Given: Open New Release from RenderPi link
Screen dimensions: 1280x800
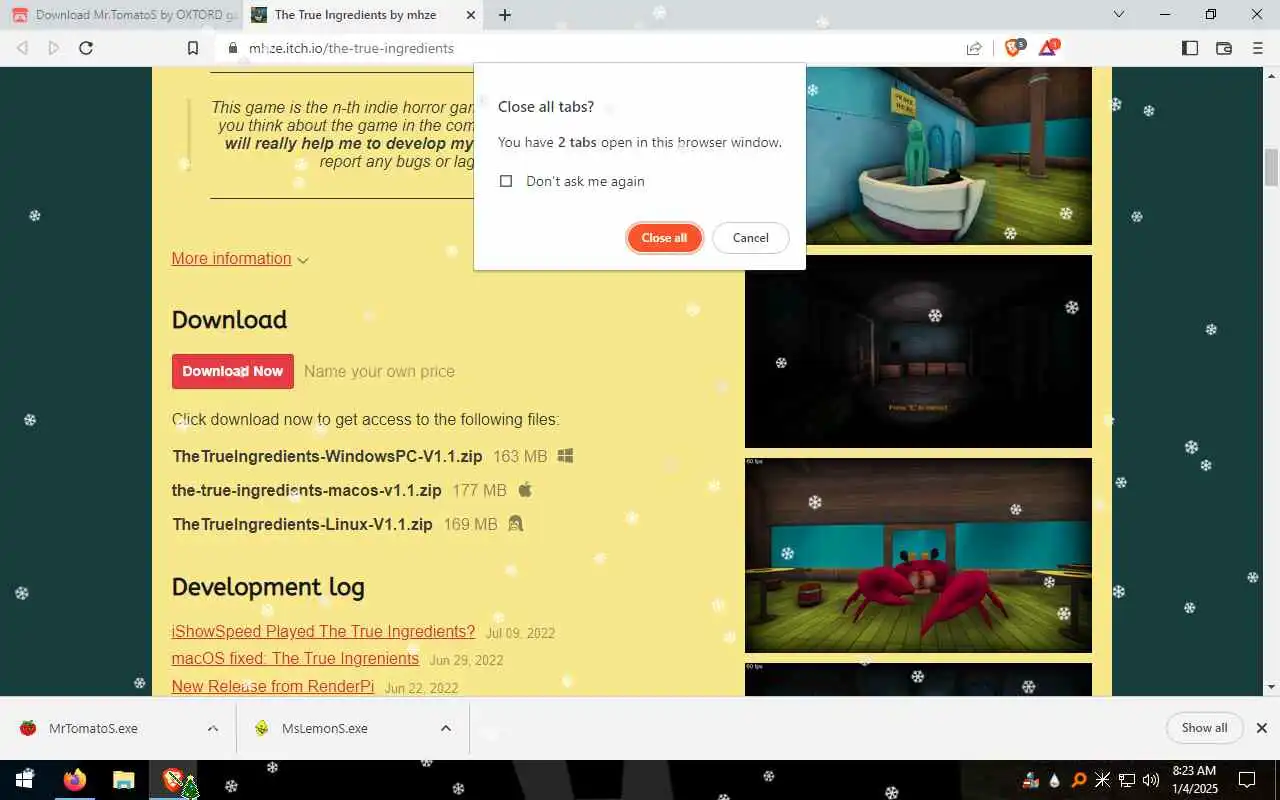Looking at the screenshot, I should [x=273, y=686].
